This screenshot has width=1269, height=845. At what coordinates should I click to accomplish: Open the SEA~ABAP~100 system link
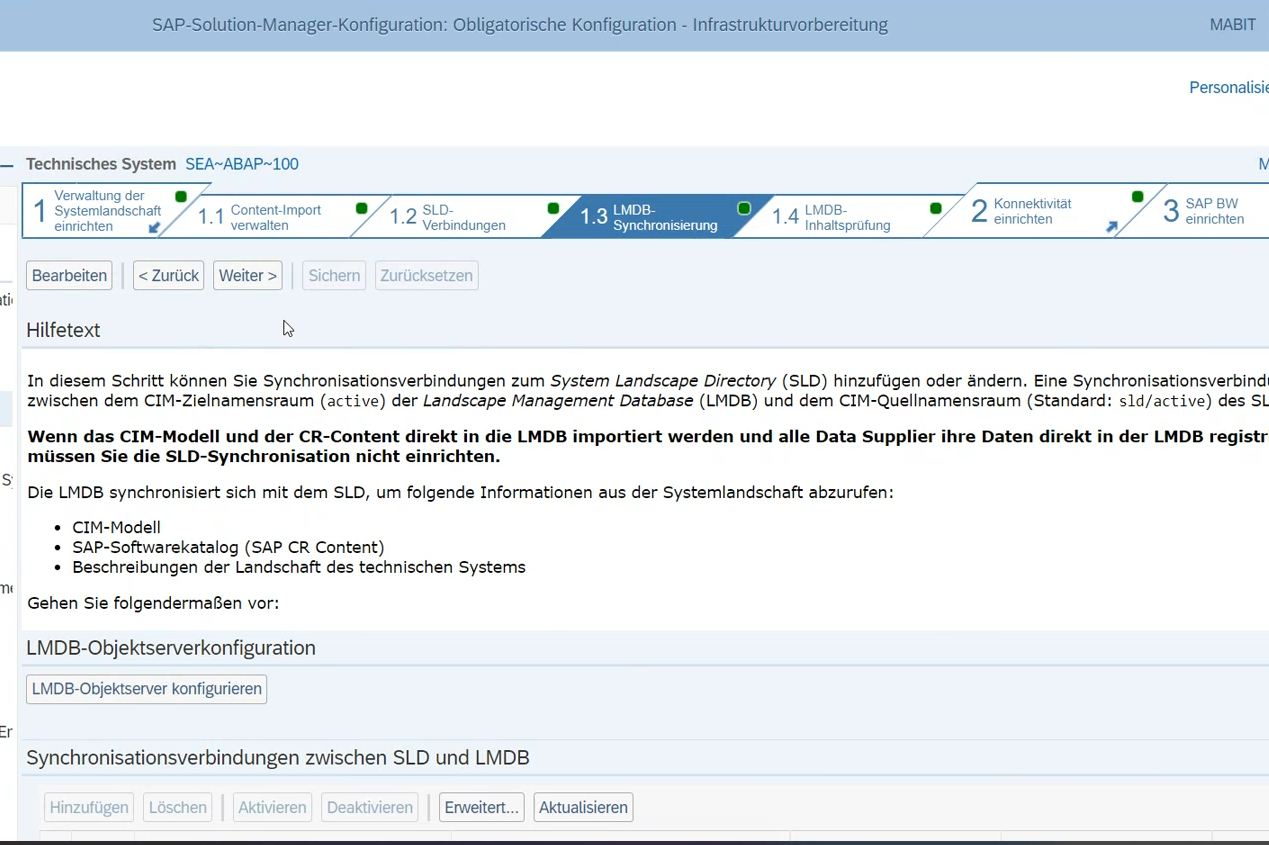pyautogui.click(x=241, y=164)
